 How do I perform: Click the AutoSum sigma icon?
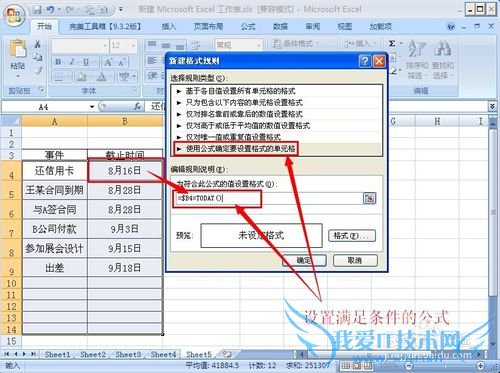[x=392, y=43]
